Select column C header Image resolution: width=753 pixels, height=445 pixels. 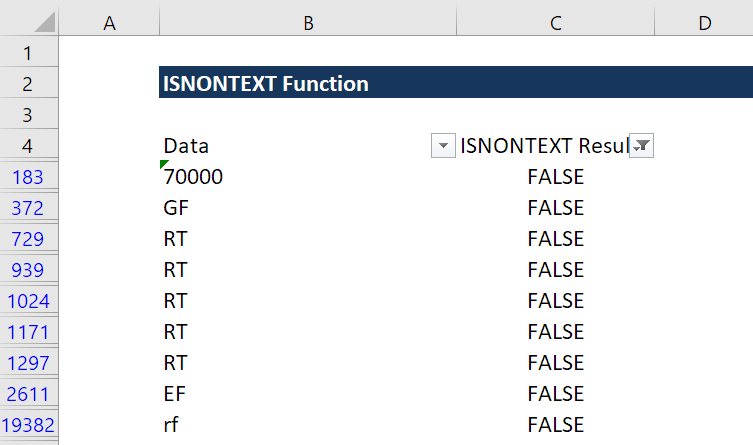555,22
